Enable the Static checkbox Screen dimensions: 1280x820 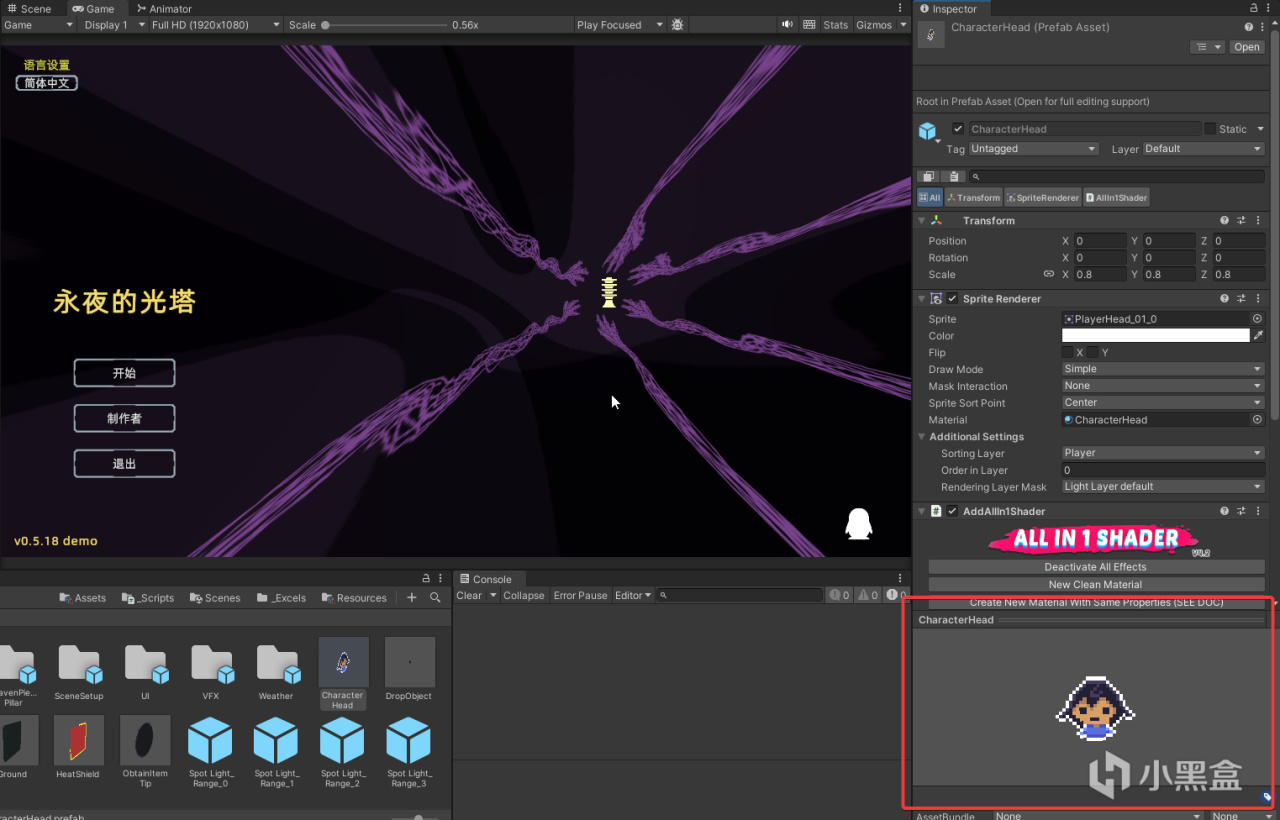point(1210,129)
